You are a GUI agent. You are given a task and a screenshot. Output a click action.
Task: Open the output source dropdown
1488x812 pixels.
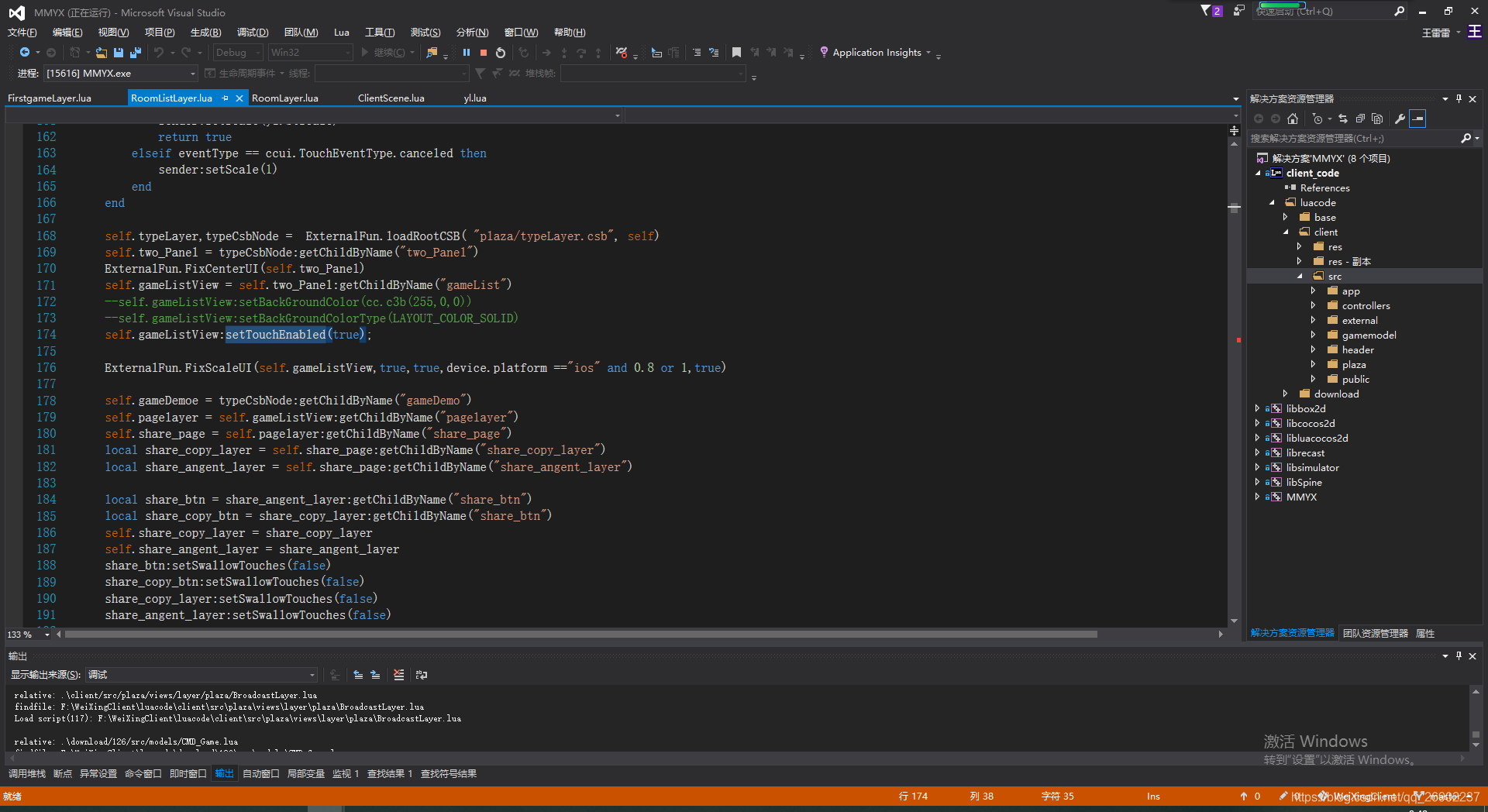pyautogui.click(x=201, y=675)
